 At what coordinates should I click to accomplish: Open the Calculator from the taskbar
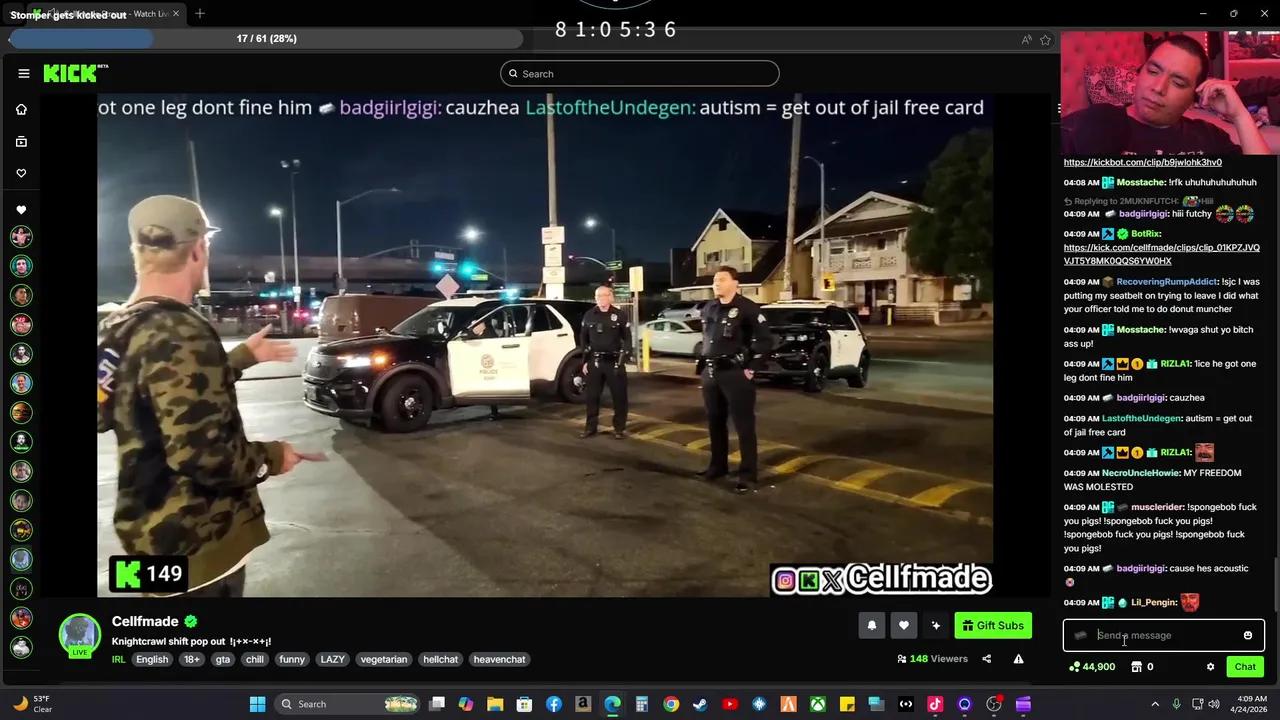click(x=642, y=704)
